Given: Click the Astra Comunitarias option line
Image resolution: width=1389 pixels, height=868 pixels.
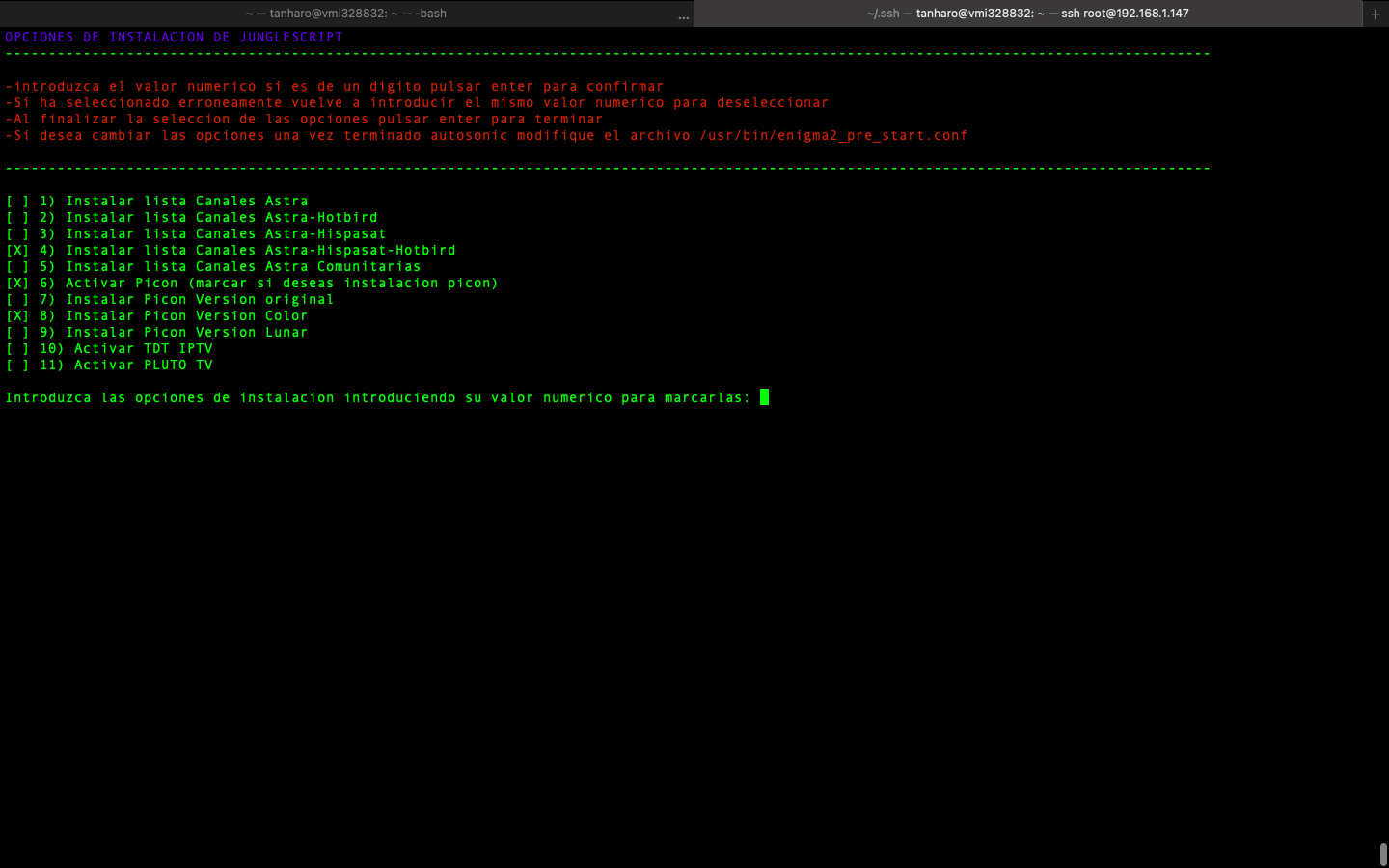Looking at the screenshot, I should click(242, 267).
